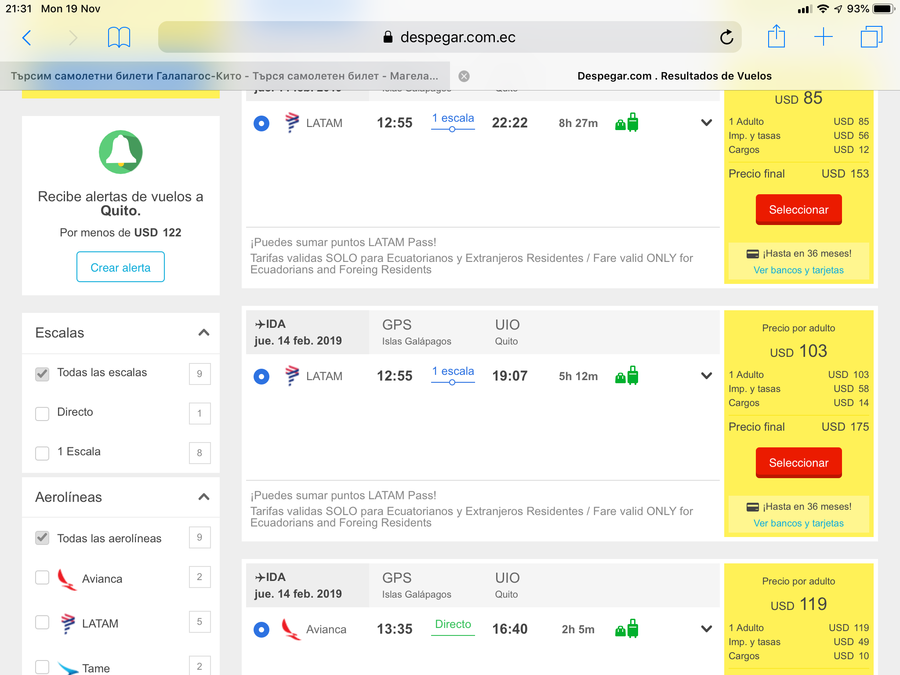Collapse the Aerolíneas filter section
The width and height of the screenshot is (900, 675).
[203, 496]
